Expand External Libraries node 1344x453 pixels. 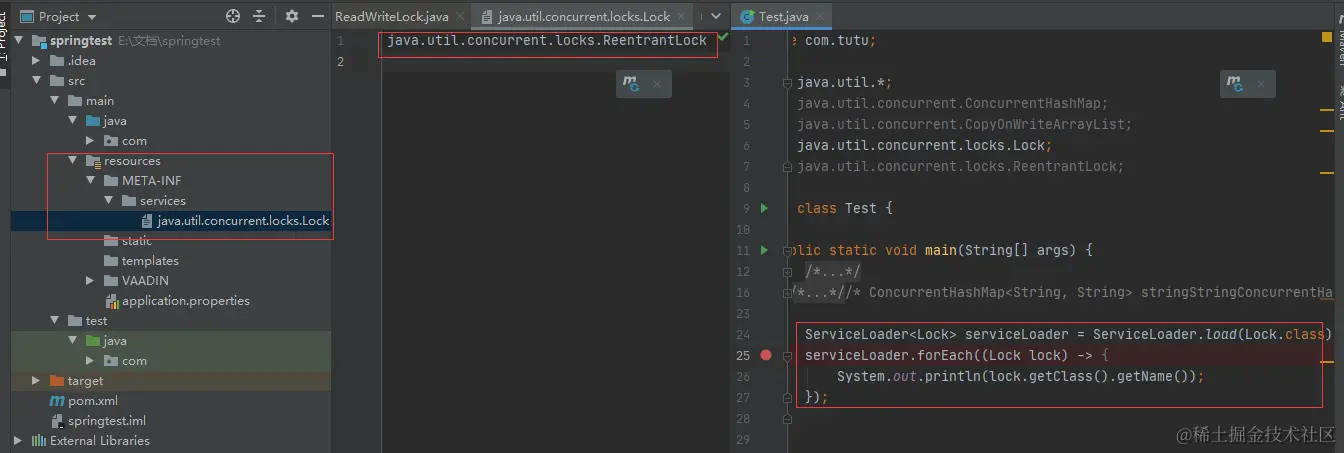click(x=20, y=441)
